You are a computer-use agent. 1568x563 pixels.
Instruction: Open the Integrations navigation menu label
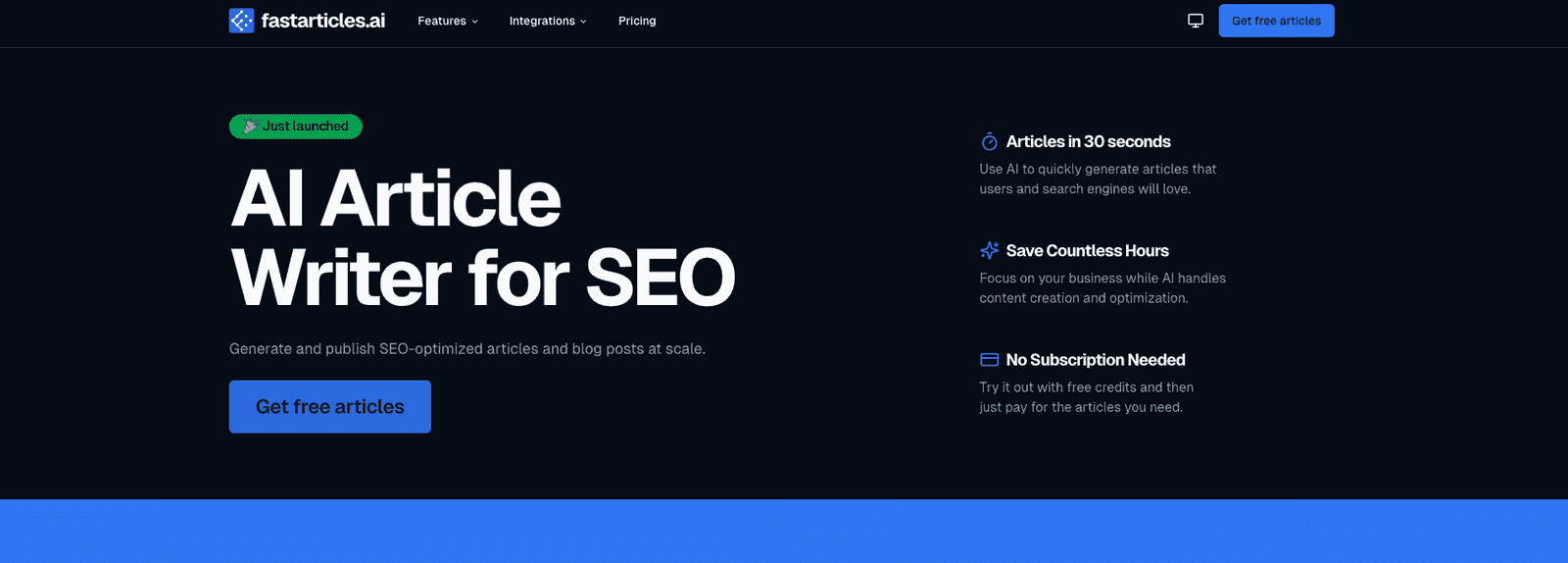[542, 21]
